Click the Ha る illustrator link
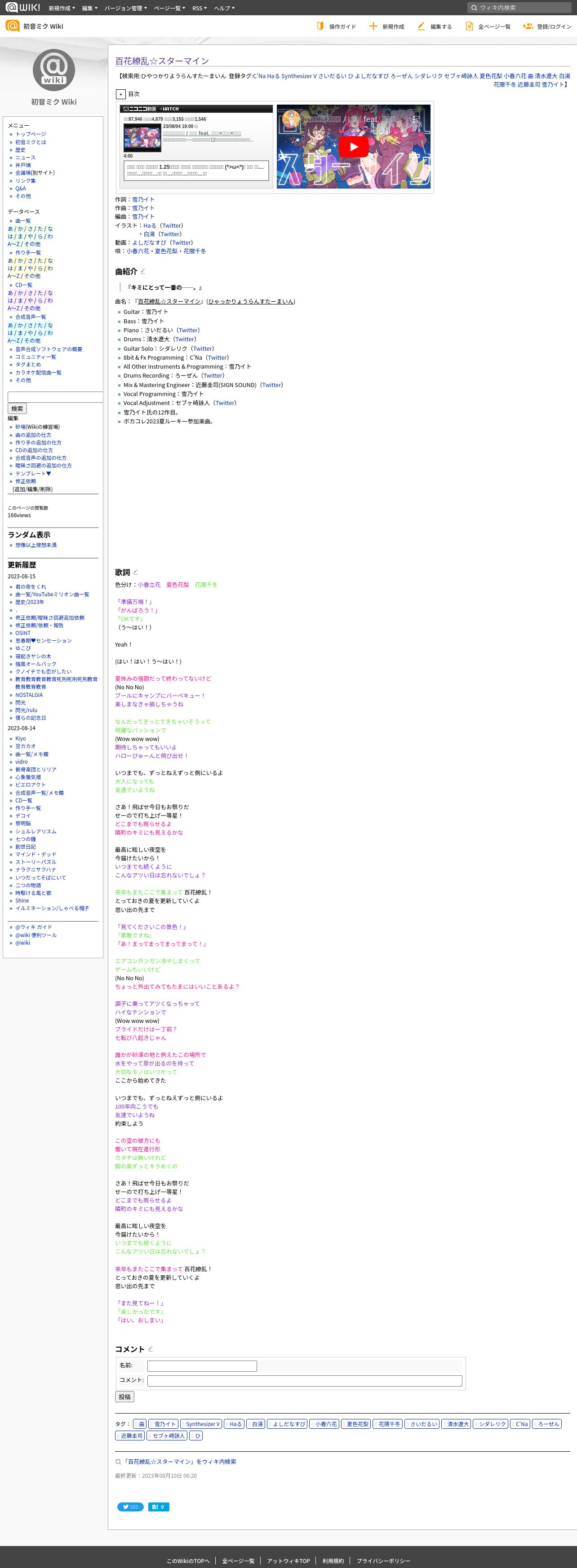The height and width of the screenshot is (1568, 577). click(150, 225)
